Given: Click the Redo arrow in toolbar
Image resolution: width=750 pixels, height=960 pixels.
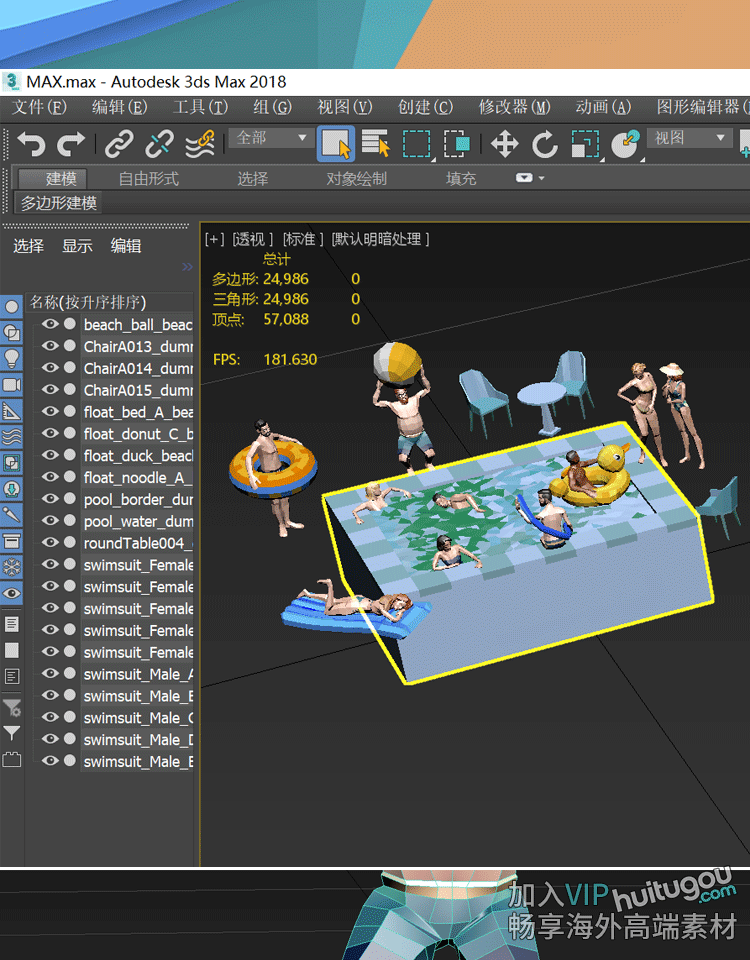Looking at the screenshot, I should pos(71,144).
